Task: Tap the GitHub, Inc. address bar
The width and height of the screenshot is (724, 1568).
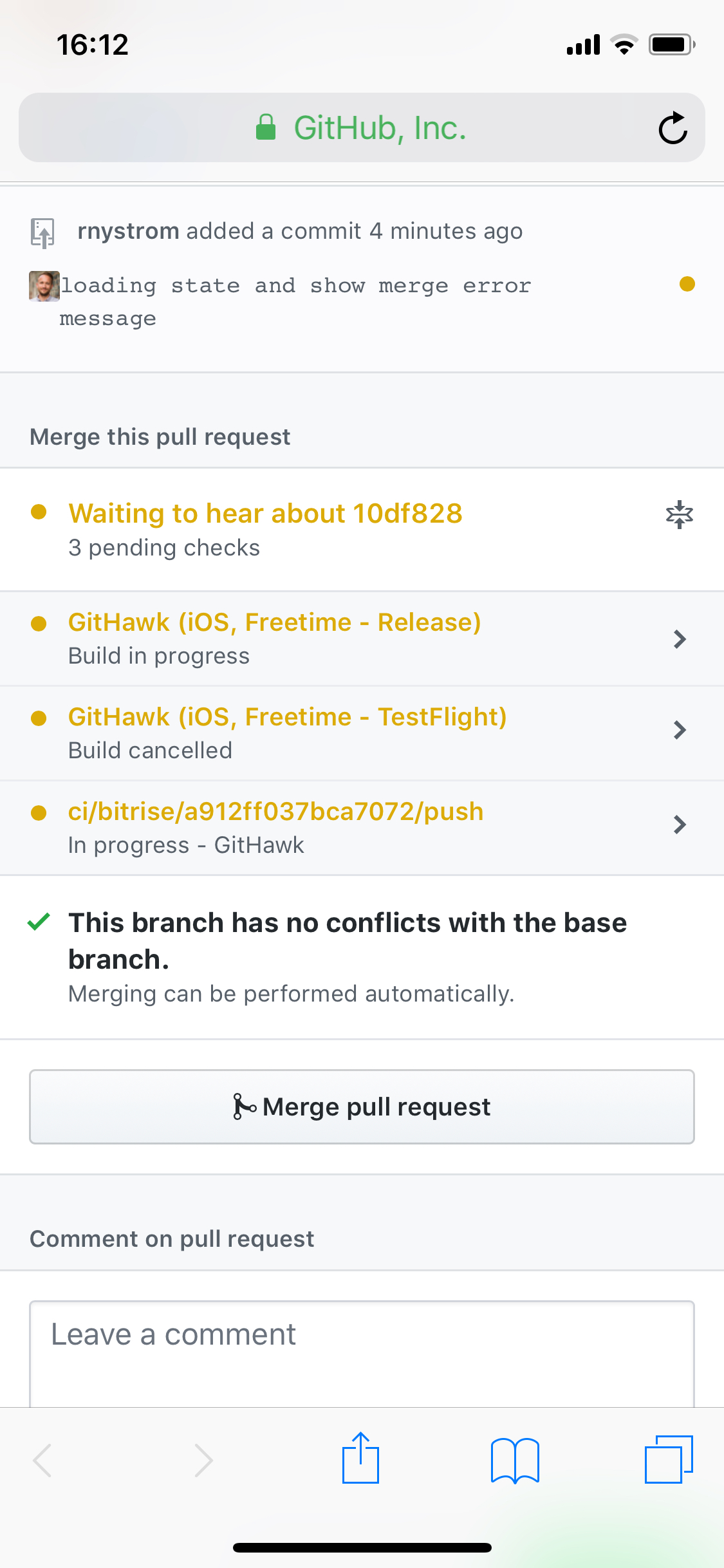Action: pos(380,127)
